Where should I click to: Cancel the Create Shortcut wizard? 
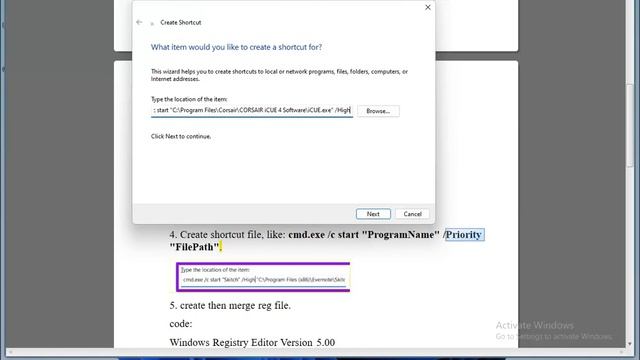(x=412, y=214)
